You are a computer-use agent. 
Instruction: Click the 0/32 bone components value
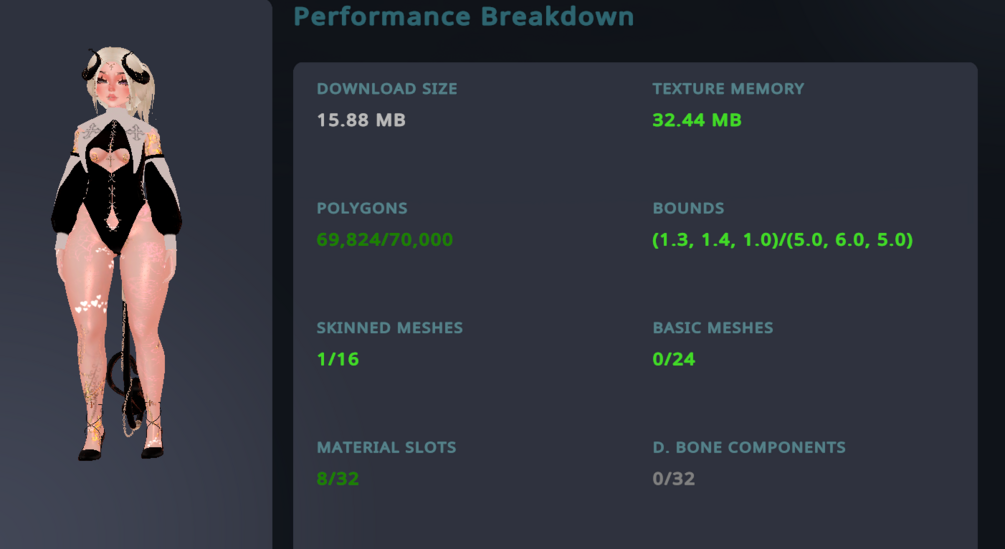674,479
